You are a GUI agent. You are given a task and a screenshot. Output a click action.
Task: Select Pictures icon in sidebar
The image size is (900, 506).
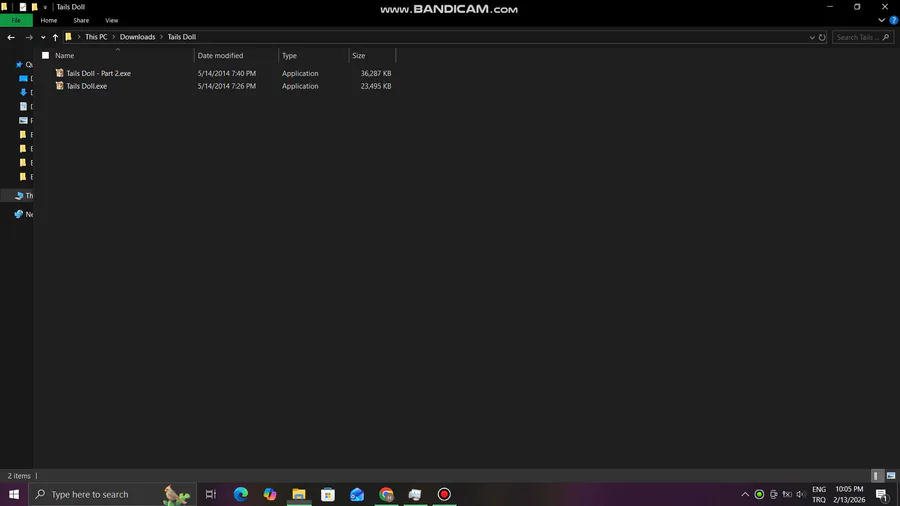tap(24, 120)
